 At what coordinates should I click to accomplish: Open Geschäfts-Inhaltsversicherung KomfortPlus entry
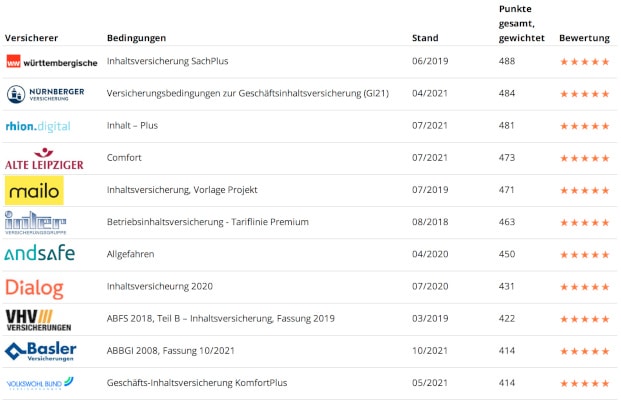click(195, 383)
